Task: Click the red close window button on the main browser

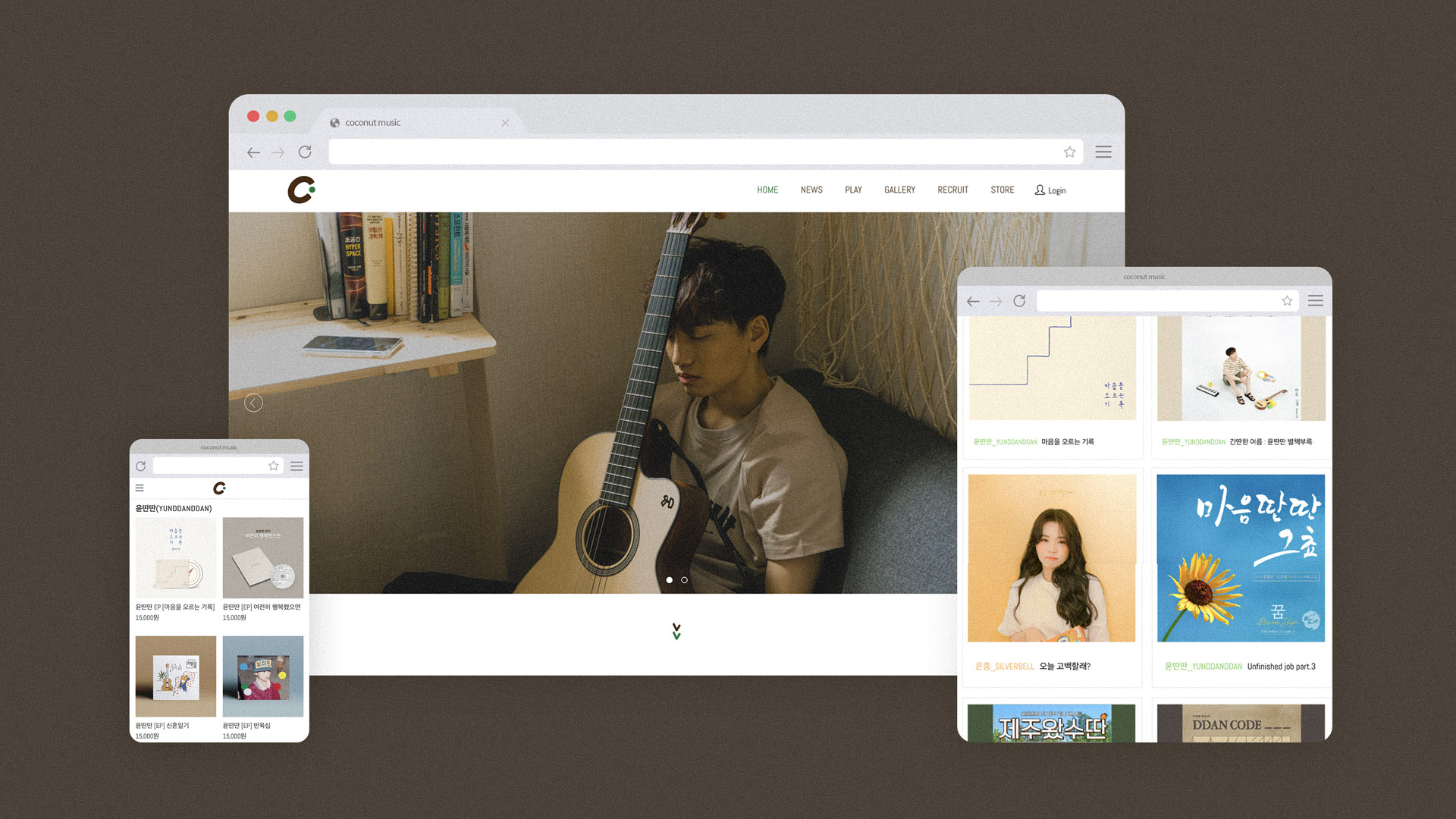Action: (253, 116)
